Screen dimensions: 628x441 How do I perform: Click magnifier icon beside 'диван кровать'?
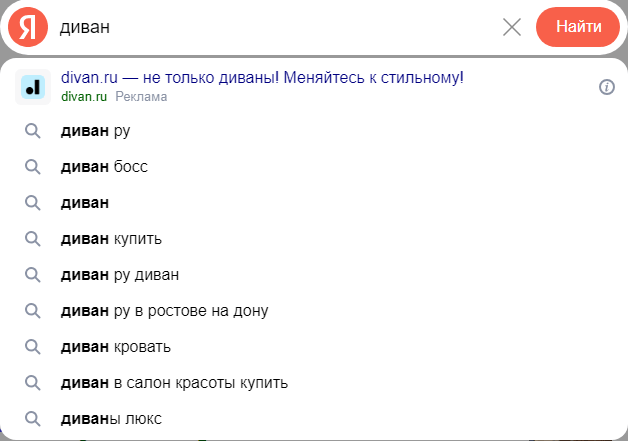32,347
